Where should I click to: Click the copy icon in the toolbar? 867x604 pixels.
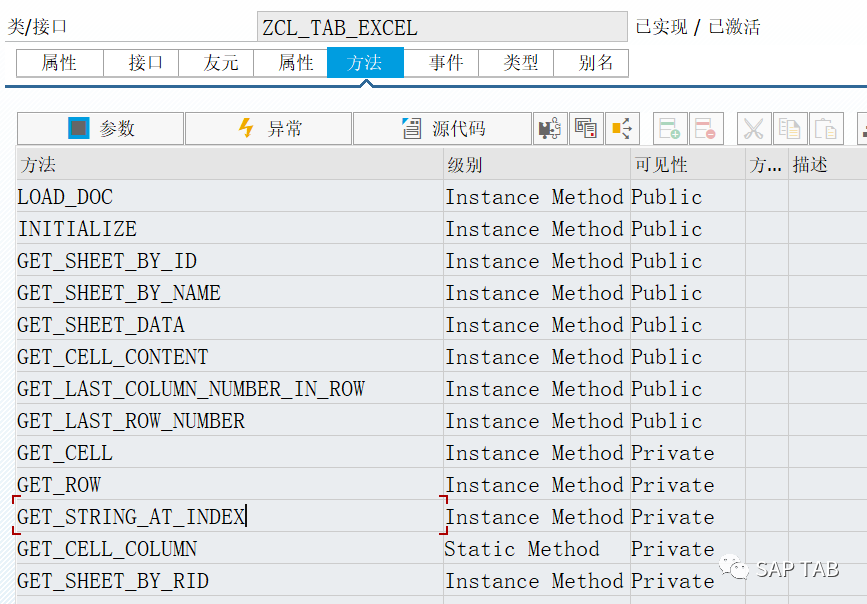790,129
